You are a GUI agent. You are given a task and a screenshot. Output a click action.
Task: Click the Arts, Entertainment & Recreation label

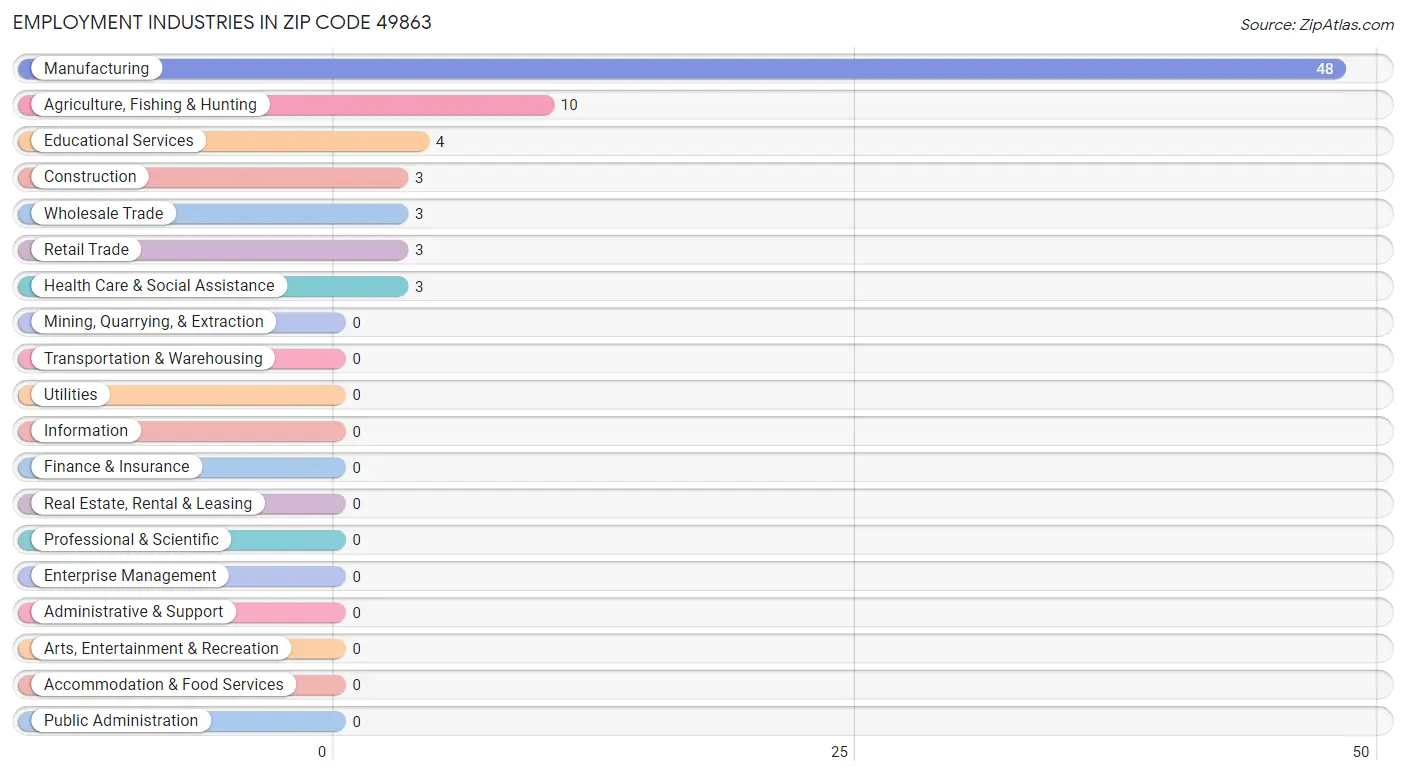[161, 648]
